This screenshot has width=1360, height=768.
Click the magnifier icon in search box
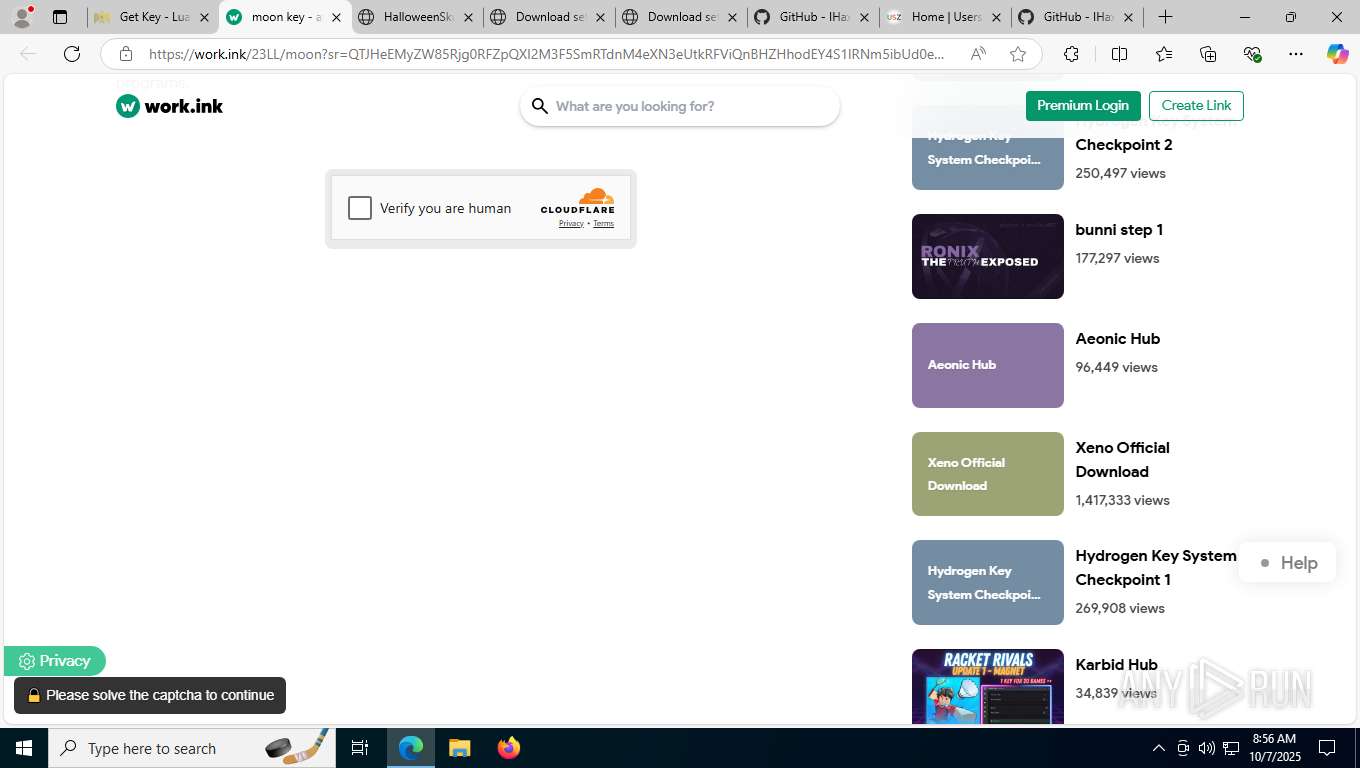pyautogui.click(x=540, y=106)
